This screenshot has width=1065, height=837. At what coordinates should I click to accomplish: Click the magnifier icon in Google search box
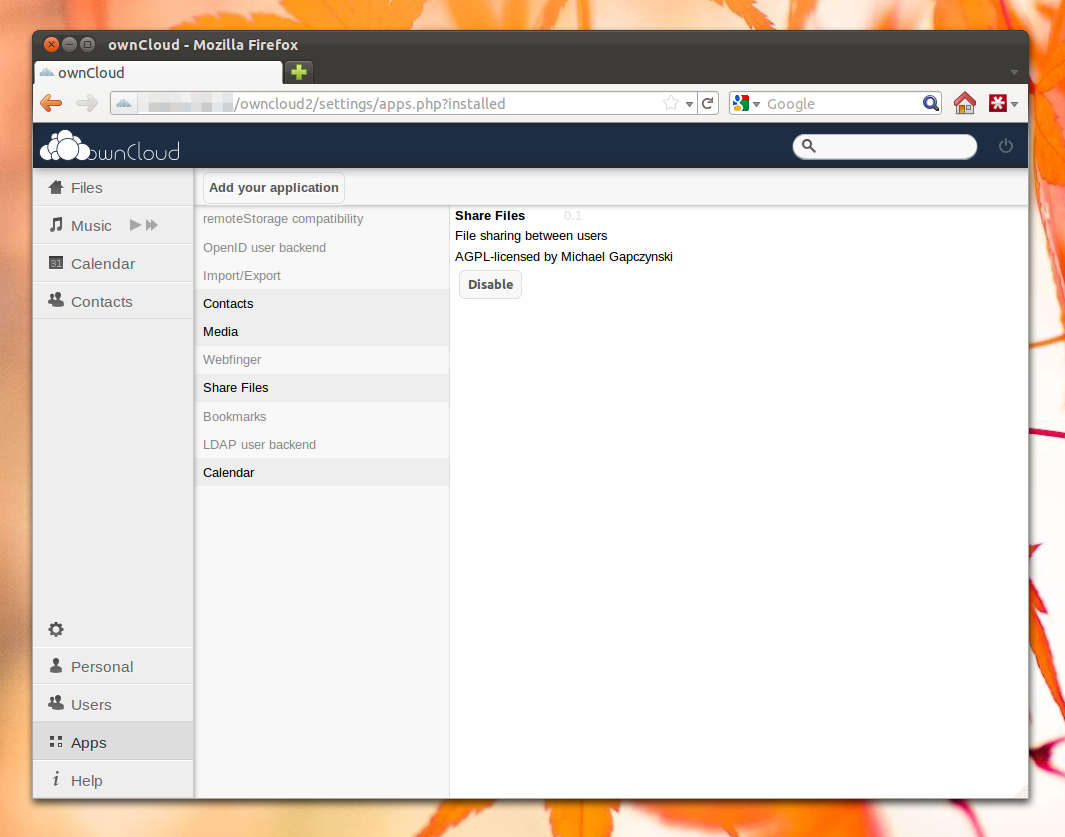(931, 103)
